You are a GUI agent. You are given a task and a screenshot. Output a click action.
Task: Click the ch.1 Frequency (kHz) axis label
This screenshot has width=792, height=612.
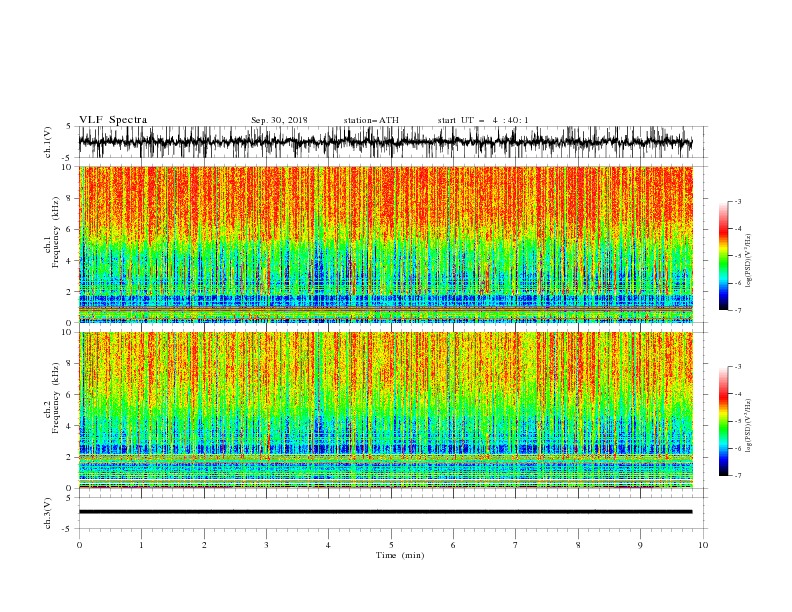click(52, 232)
